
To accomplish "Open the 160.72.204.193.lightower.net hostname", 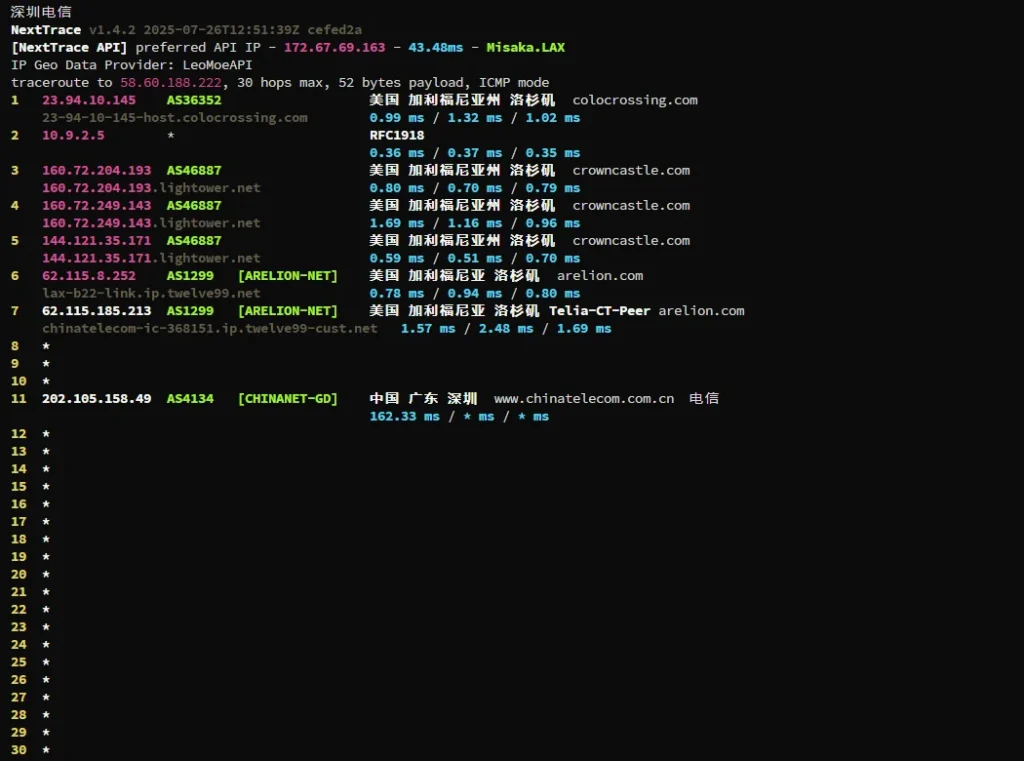I will tap(150, 188).
